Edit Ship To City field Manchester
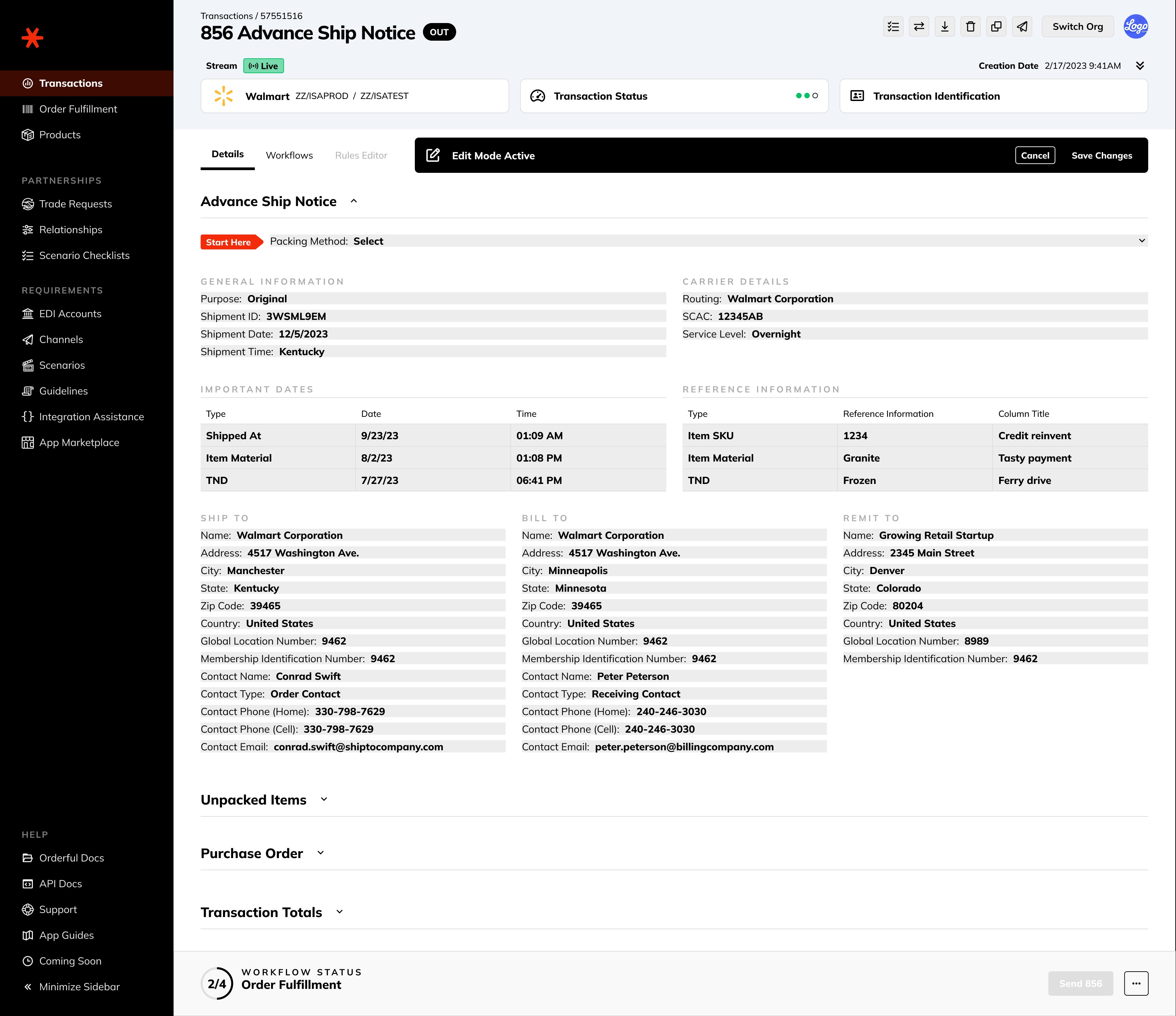The image size is (1176, 1016). tap(353, 570)
